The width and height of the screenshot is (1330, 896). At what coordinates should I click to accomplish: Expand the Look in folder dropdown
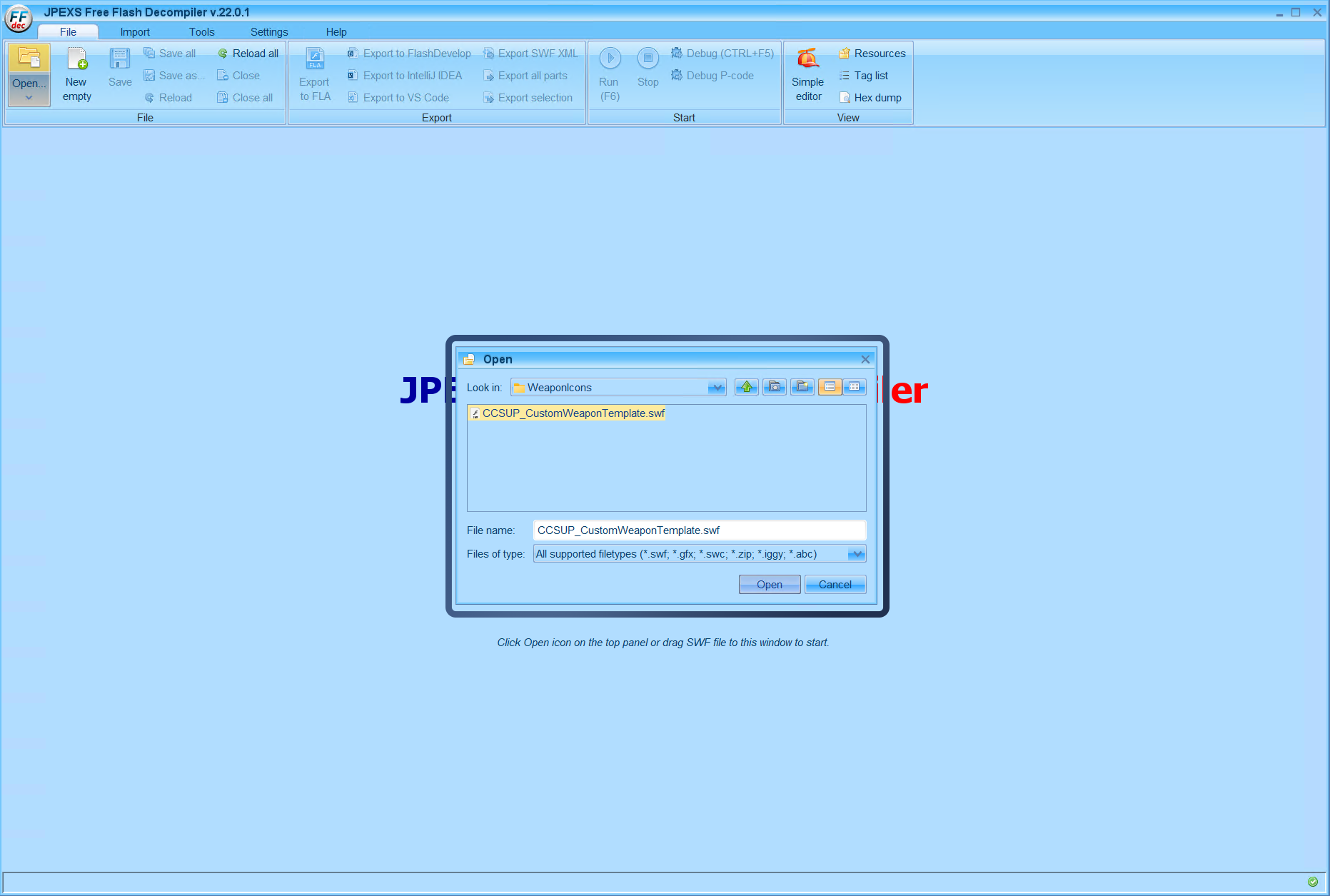click(716, 387)
